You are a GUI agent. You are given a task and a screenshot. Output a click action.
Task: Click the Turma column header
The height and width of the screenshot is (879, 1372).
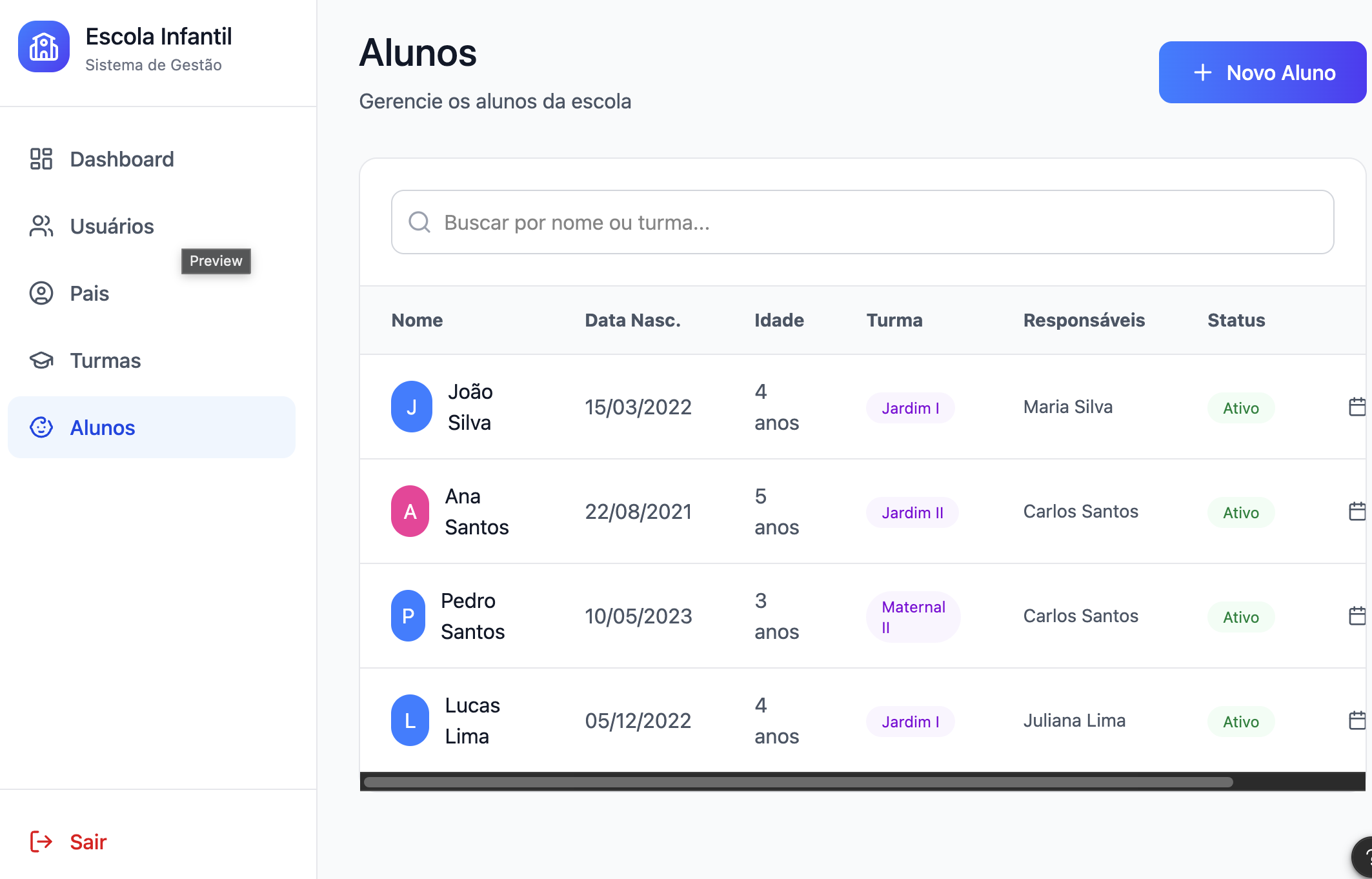coord(894,320)
